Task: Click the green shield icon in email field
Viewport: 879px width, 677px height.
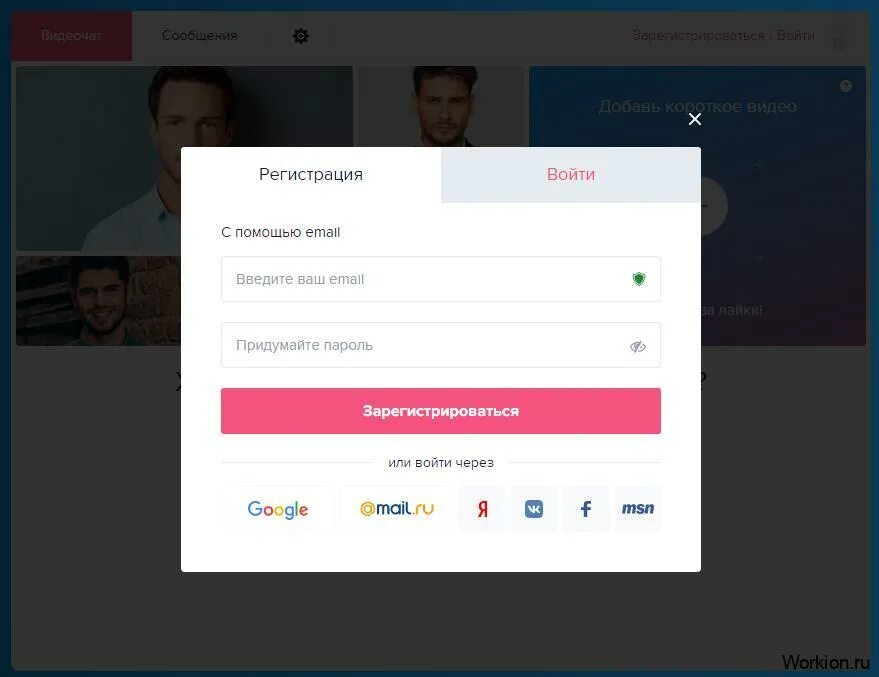Action: click(x=639, y=279)
